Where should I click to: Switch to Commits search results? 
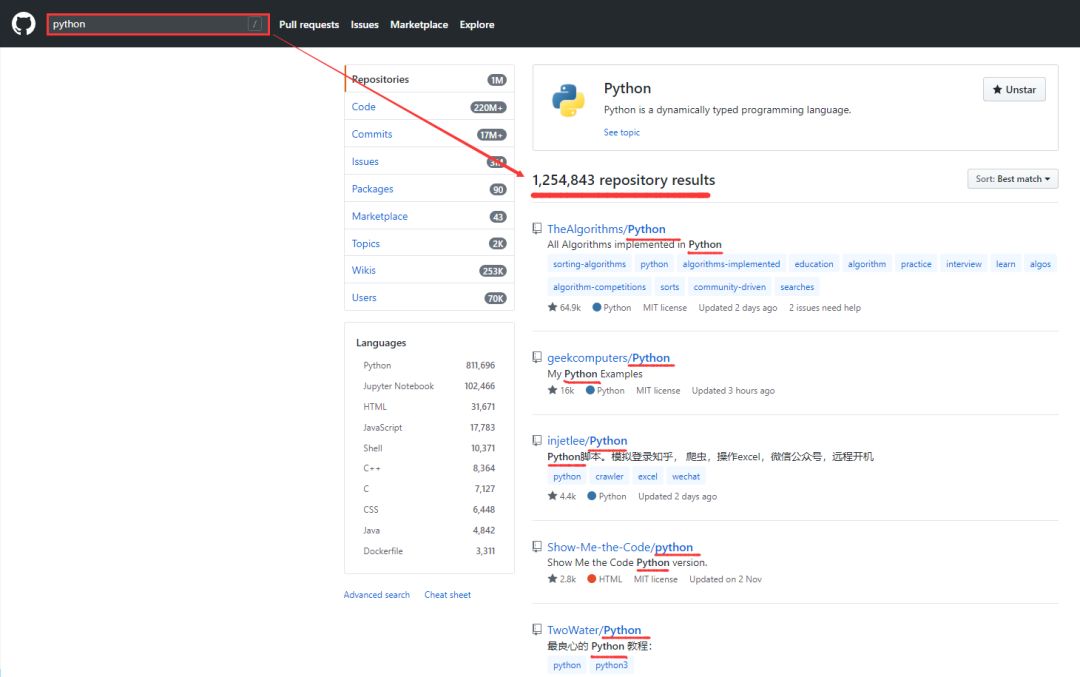click(x=429, y=134)
